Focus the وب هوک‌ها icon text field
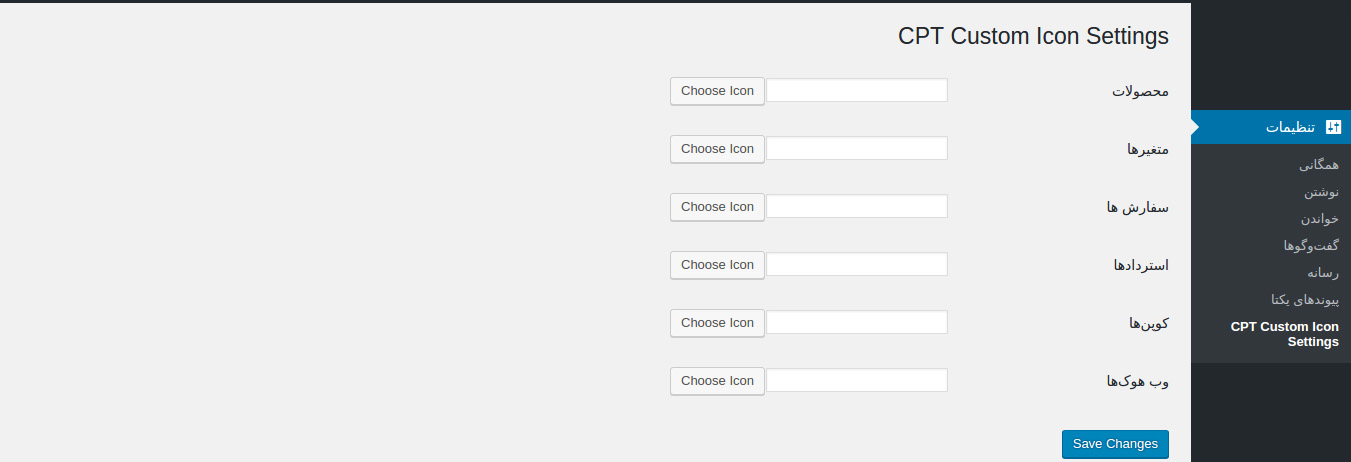The image size is (1351, 462). click(857, 380)
